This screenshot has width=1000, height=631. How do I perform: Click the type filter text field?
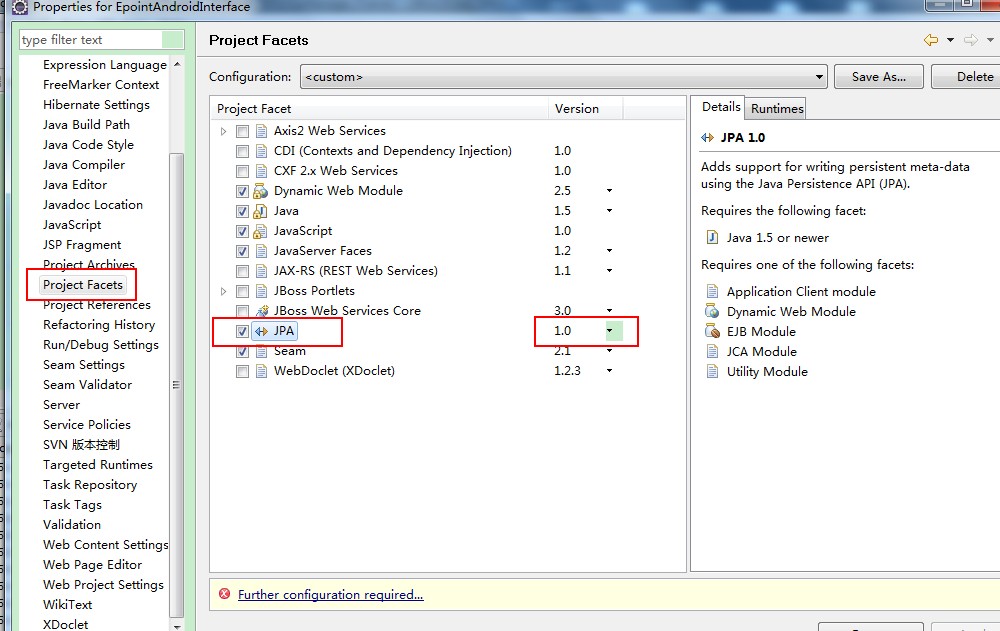pos(102,40)
